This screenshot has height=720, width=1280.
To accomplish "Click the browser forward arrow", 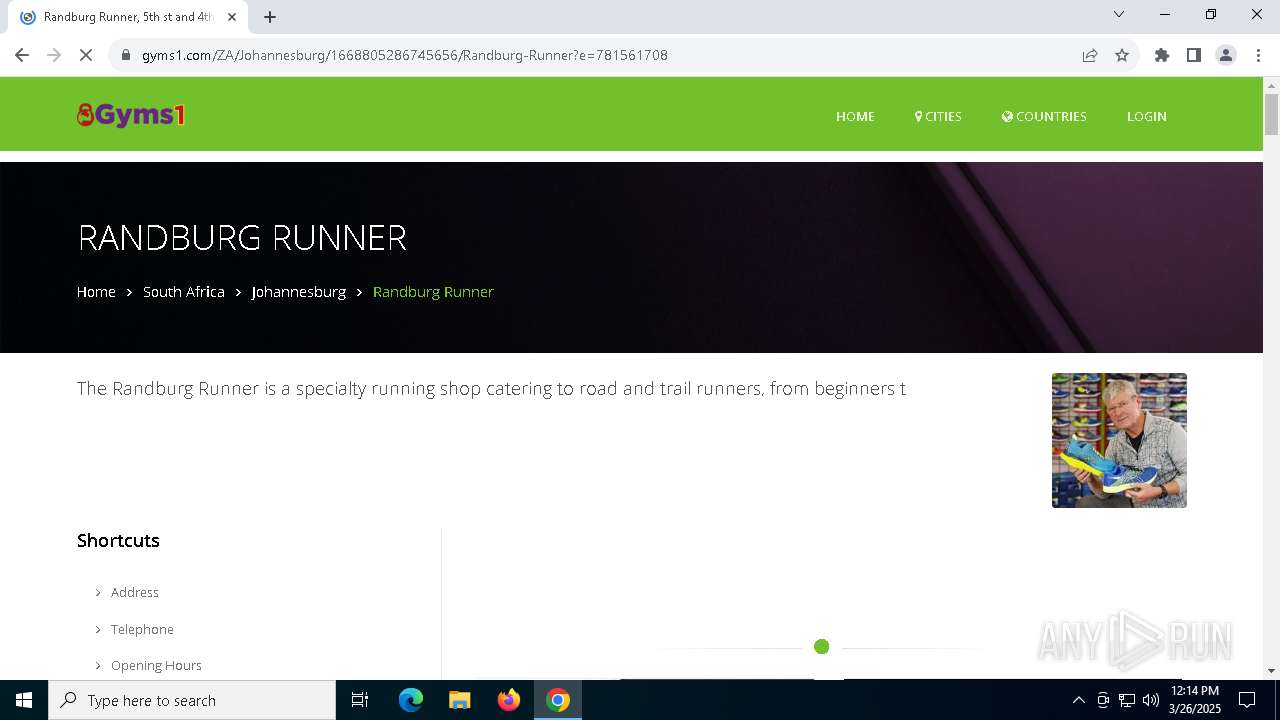I will click(54, 55).
